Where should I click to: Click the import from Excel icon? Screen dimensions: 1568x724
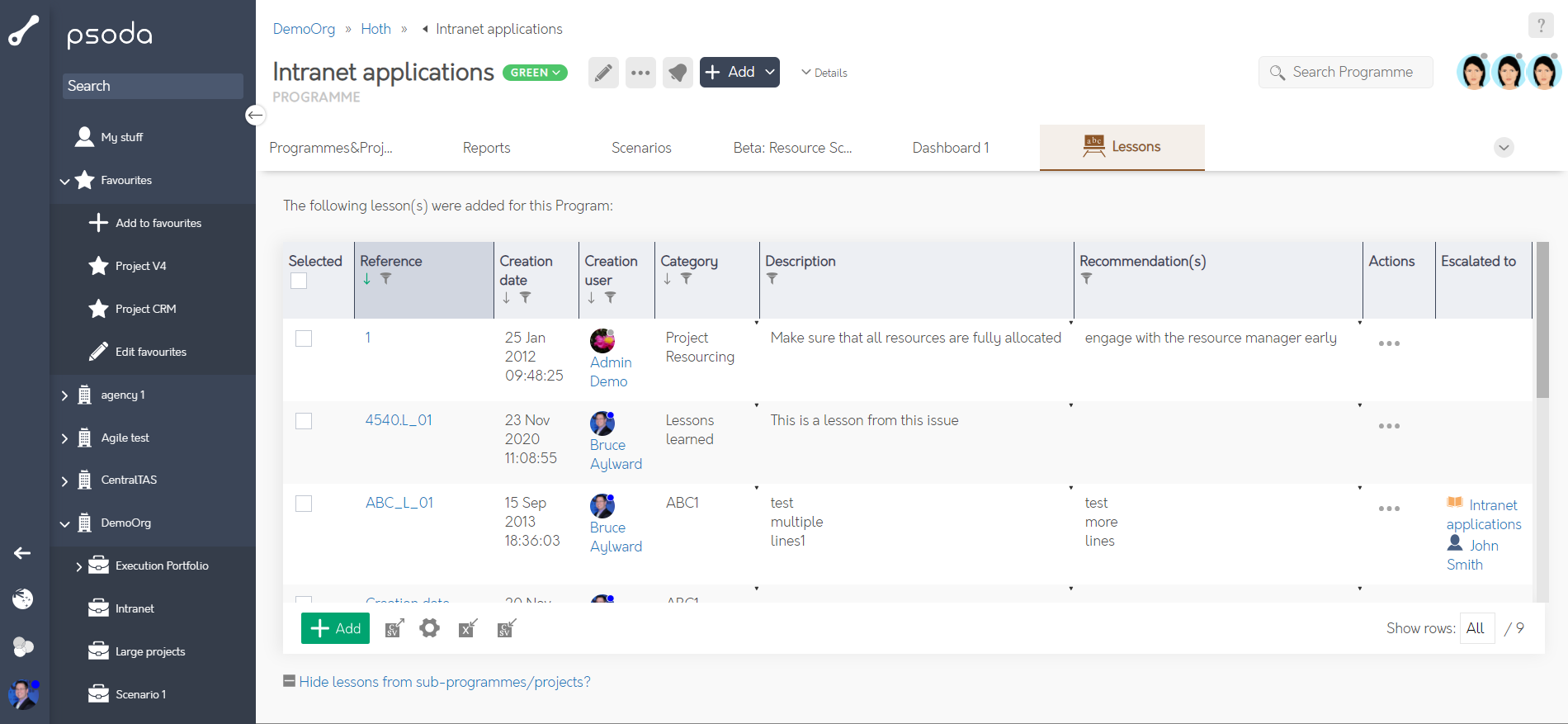[468, 629]
